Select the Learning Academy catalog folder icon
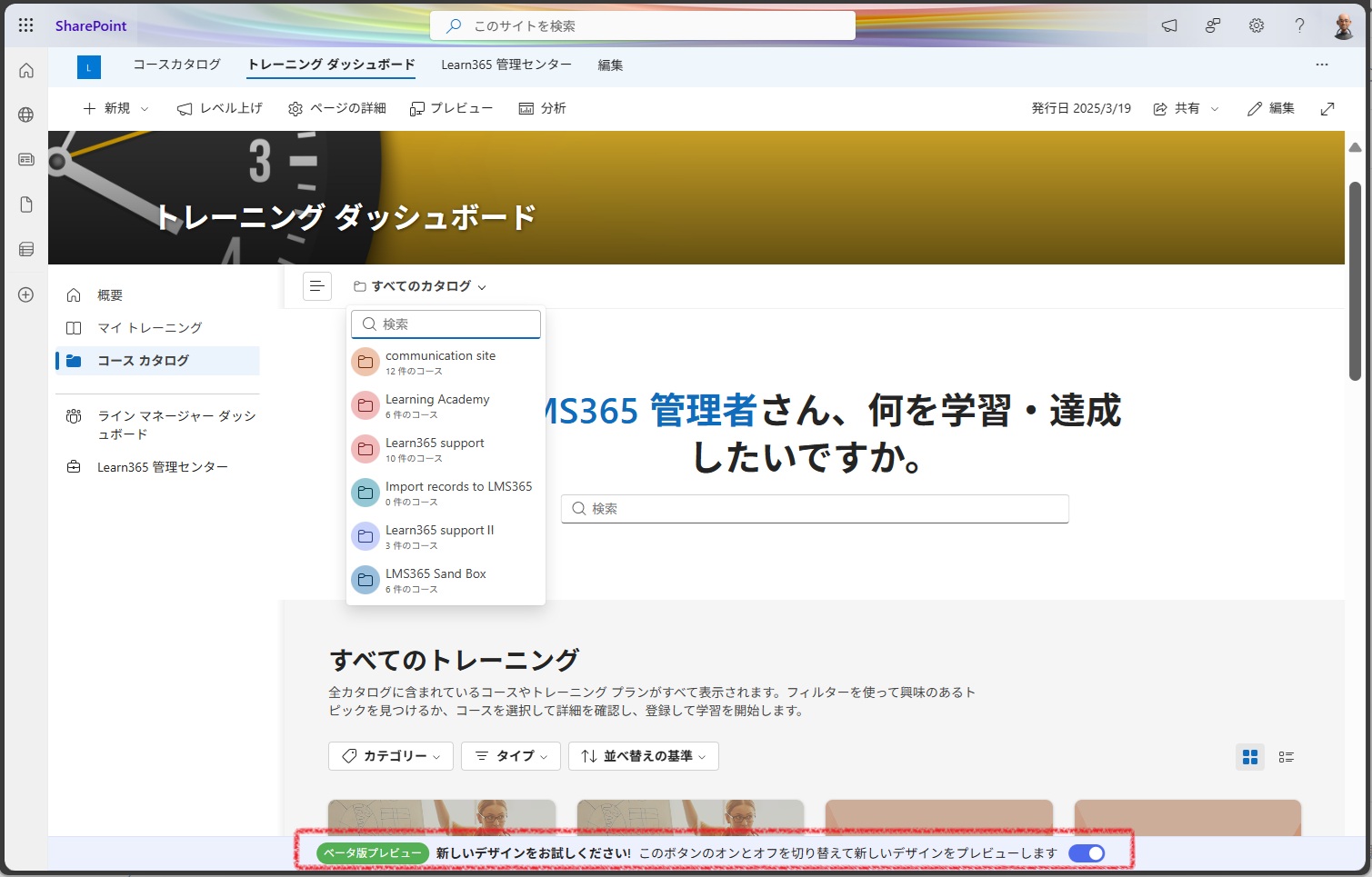The image size is (1372, 877). pos(366,405)
